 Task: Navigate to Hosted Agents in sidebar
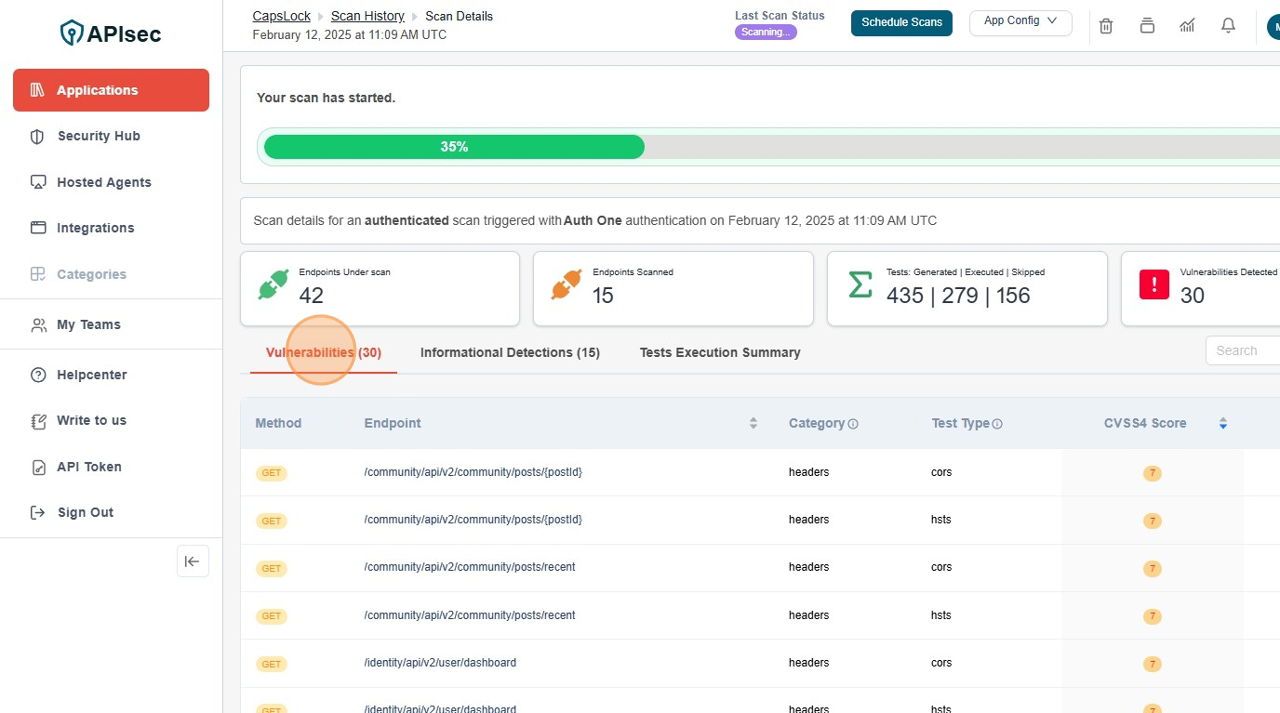[103, 182]
